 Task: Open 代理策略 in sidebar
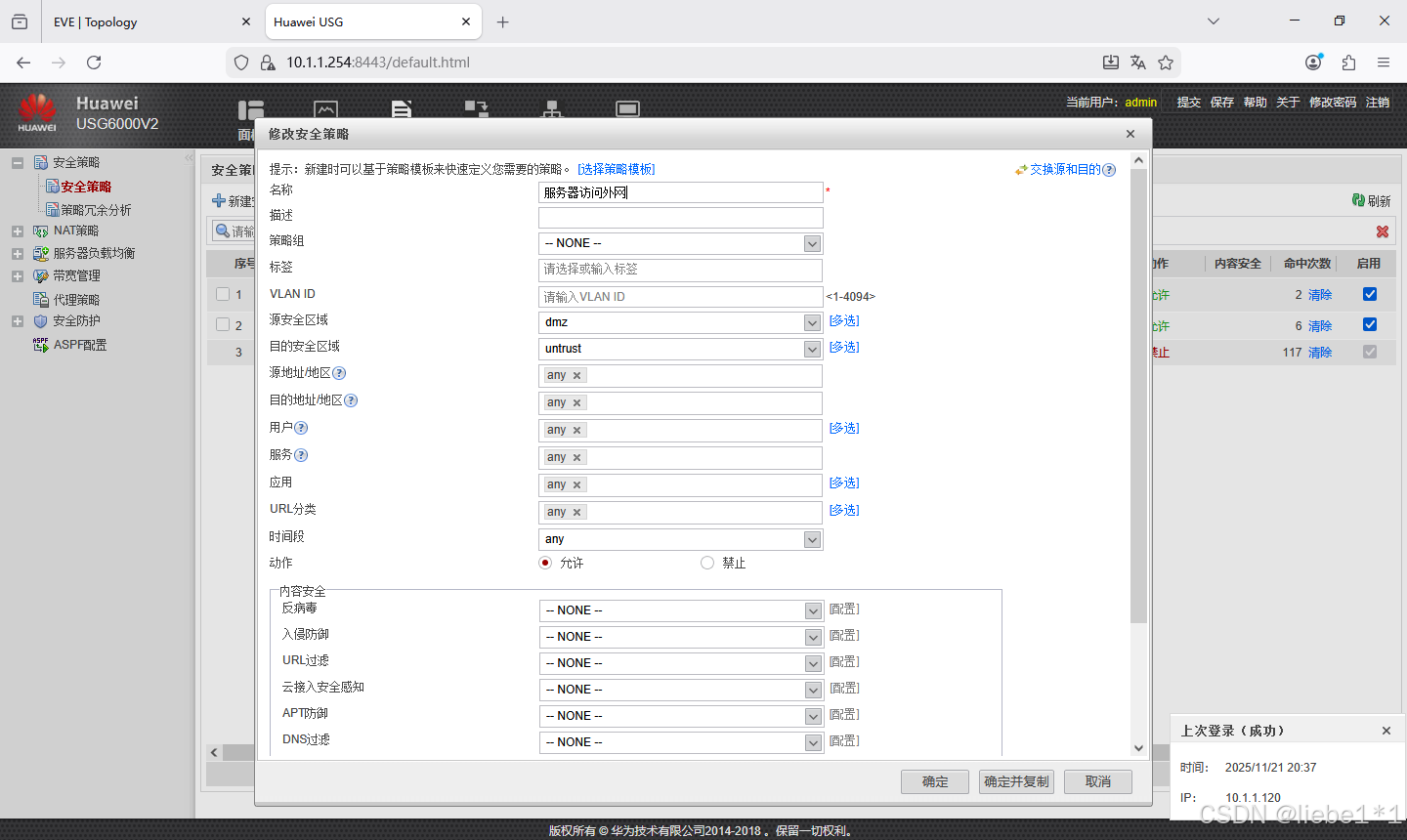(x=76, y=300)
